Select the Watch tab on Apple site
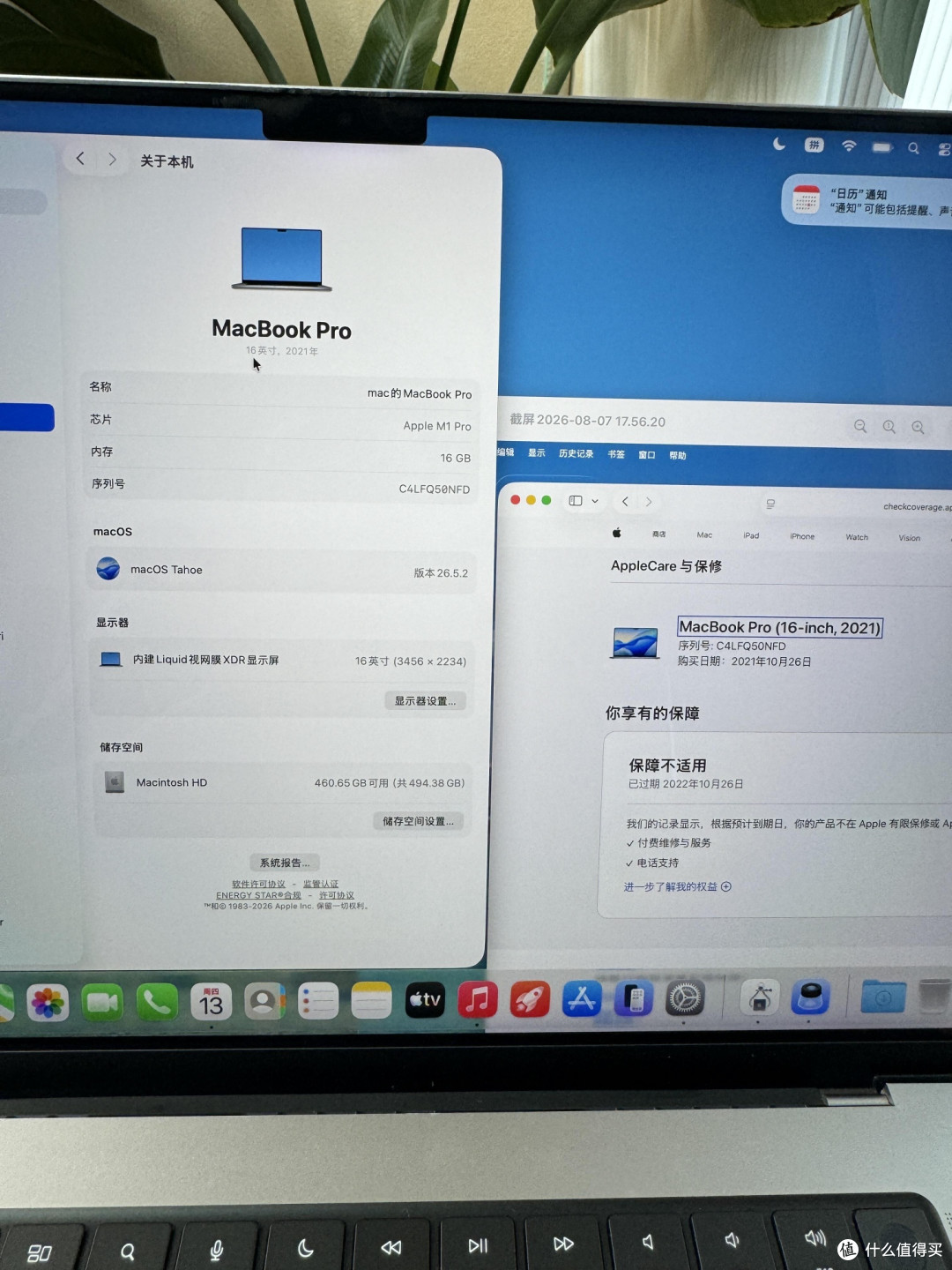The width and height of the screenshot is (952, 1270). 857,537
